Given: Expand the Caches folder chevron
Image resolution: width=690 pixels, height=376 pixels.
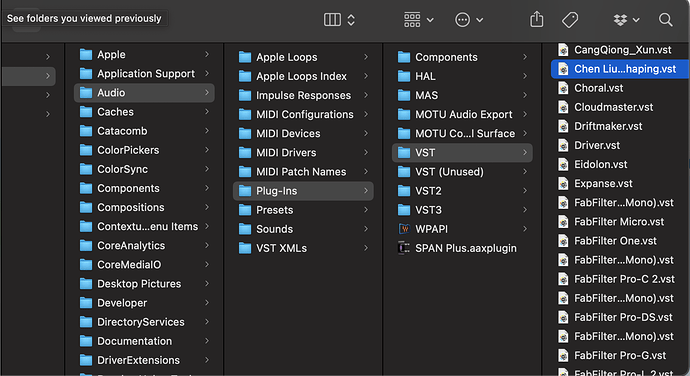Looking at the screenshot, I should [x=207, y=112].
